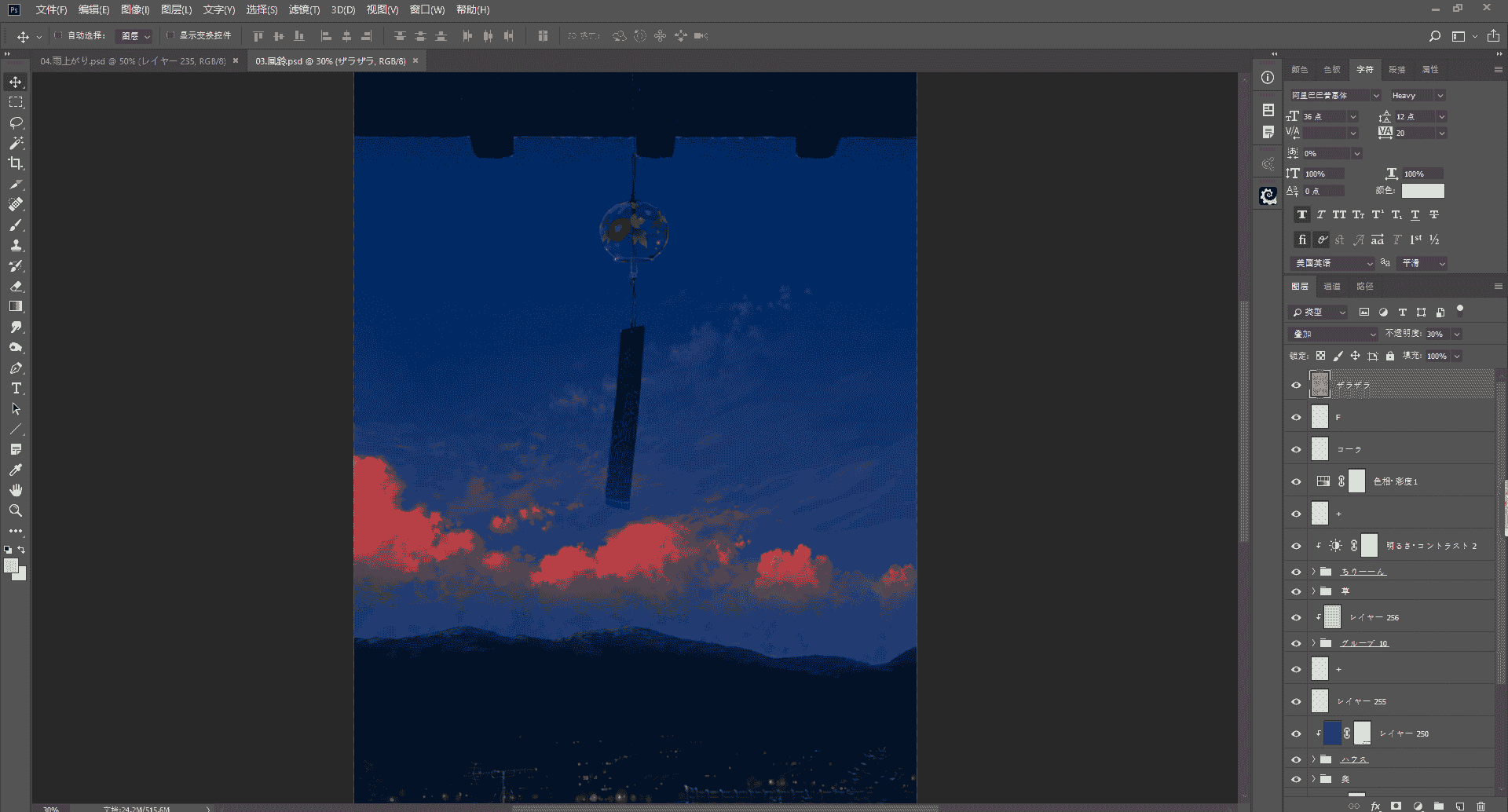1508x812 pixels.
Task: Expand the ハウス layer group
Action: coord(1313,759)
